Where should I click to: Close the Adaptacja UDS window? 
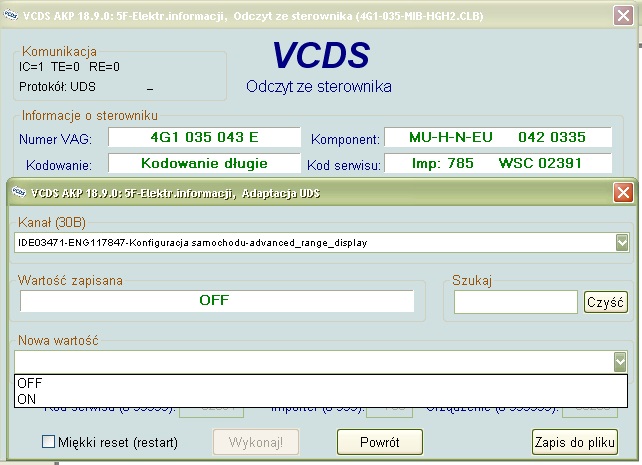pyautogui.click(x=623, y=192)
